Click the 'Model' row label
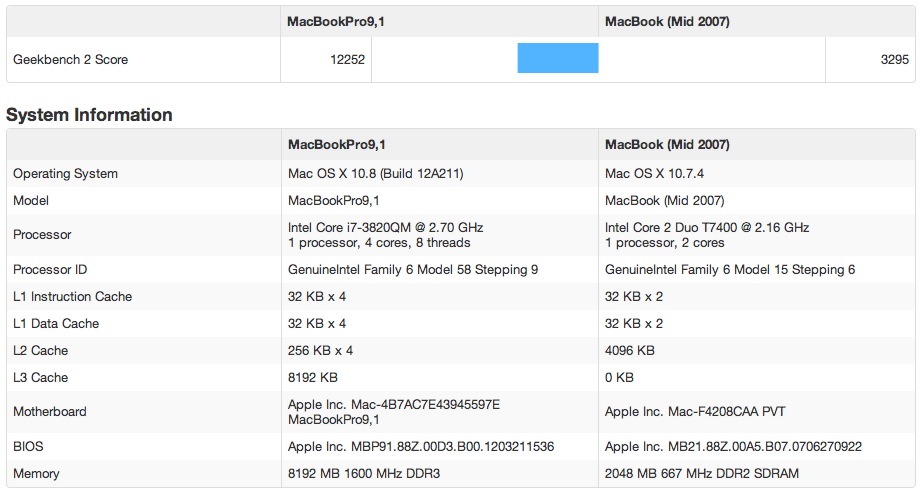The image size is (922, 496). coord(31,200)
